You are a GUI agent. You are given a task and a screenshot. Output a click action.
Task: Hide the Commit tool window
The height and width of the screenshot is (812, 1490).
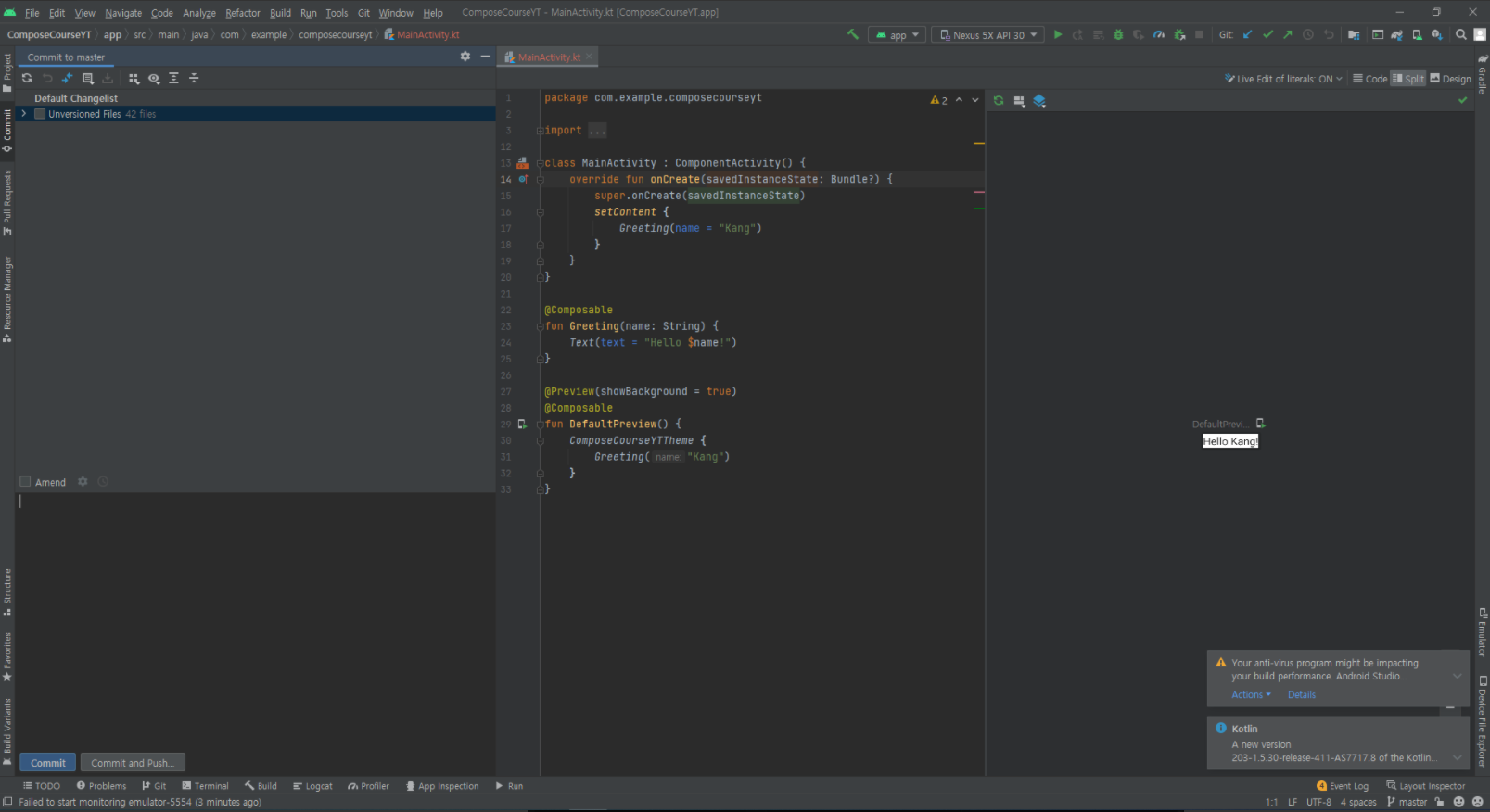(485, 57)
